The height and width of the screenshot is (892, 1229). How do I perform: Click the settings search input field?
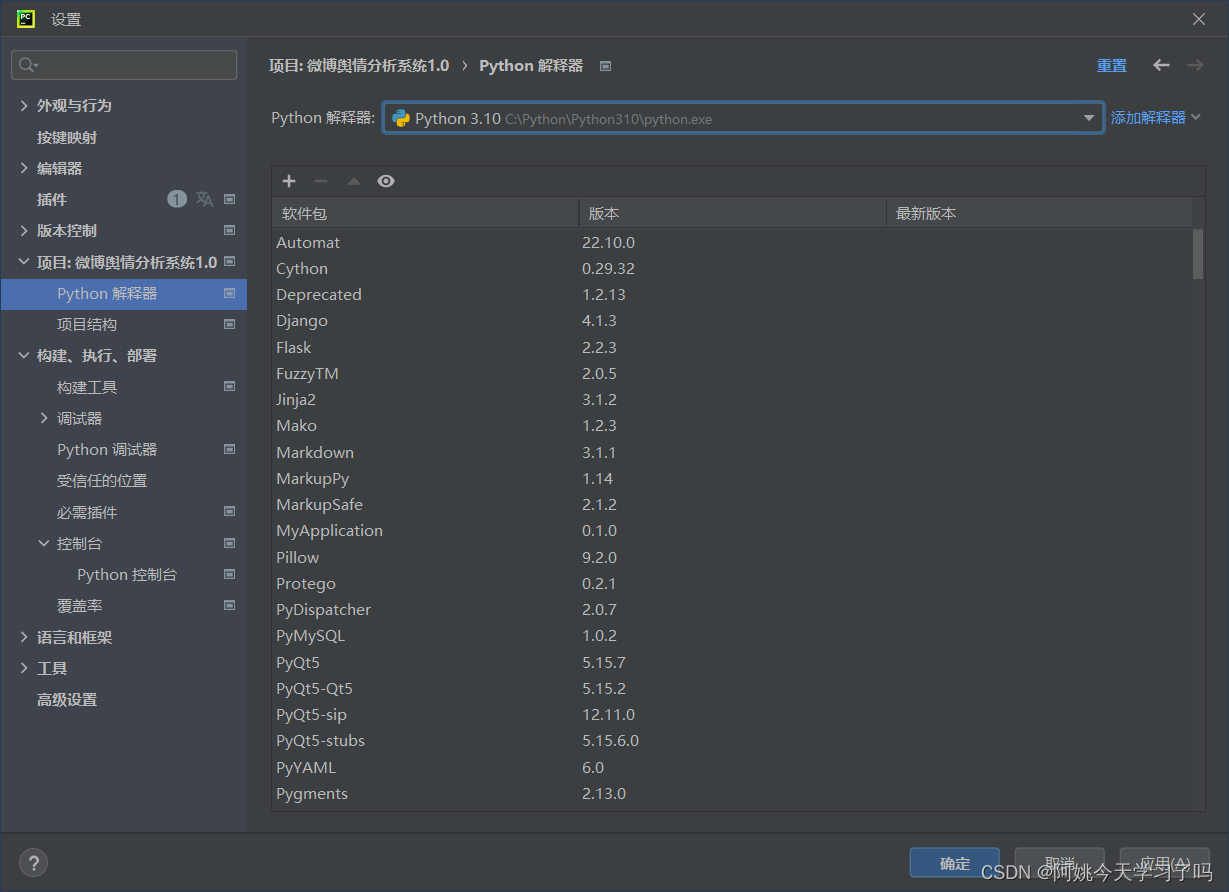pos(124,65)
